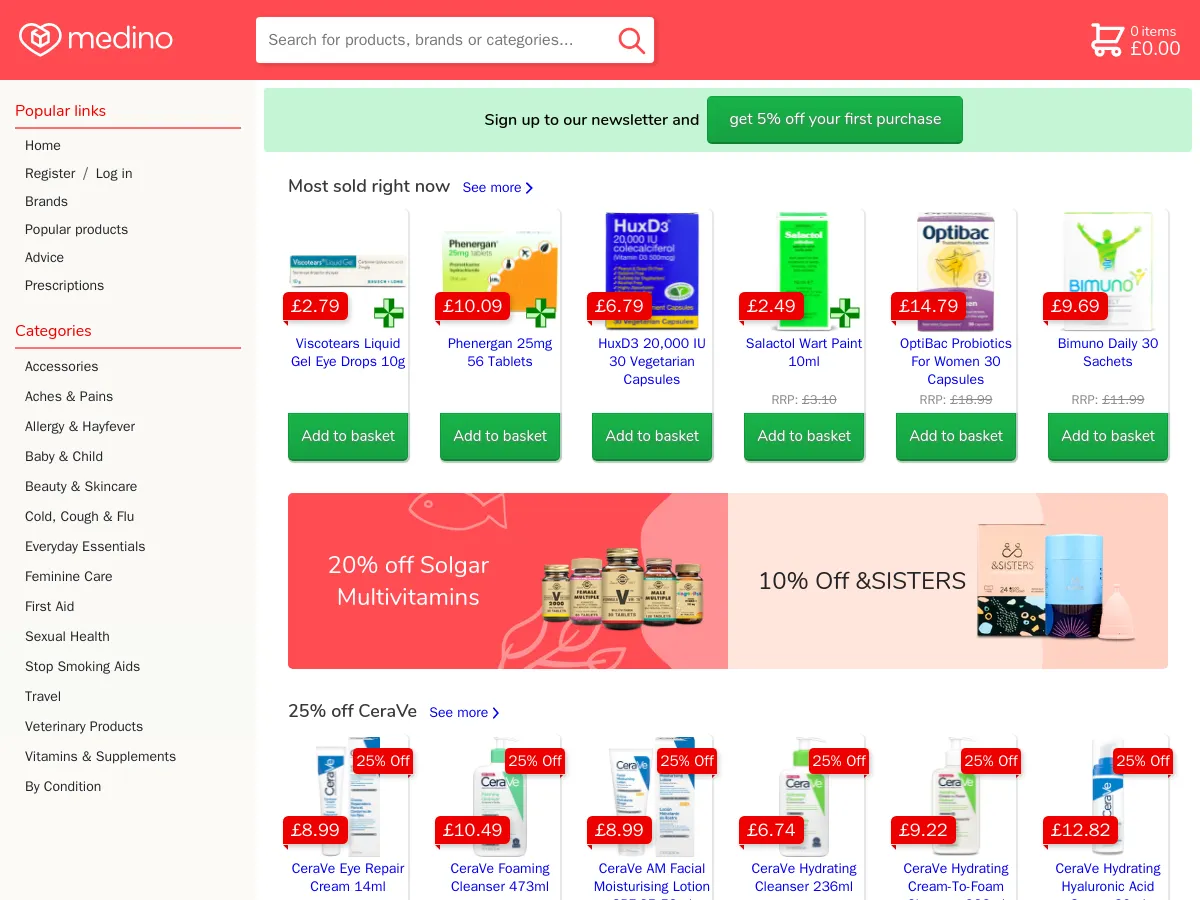Open Phenergan 25mg 56 Tablets link
The image size is (1200, 900).
coord(500,352)
